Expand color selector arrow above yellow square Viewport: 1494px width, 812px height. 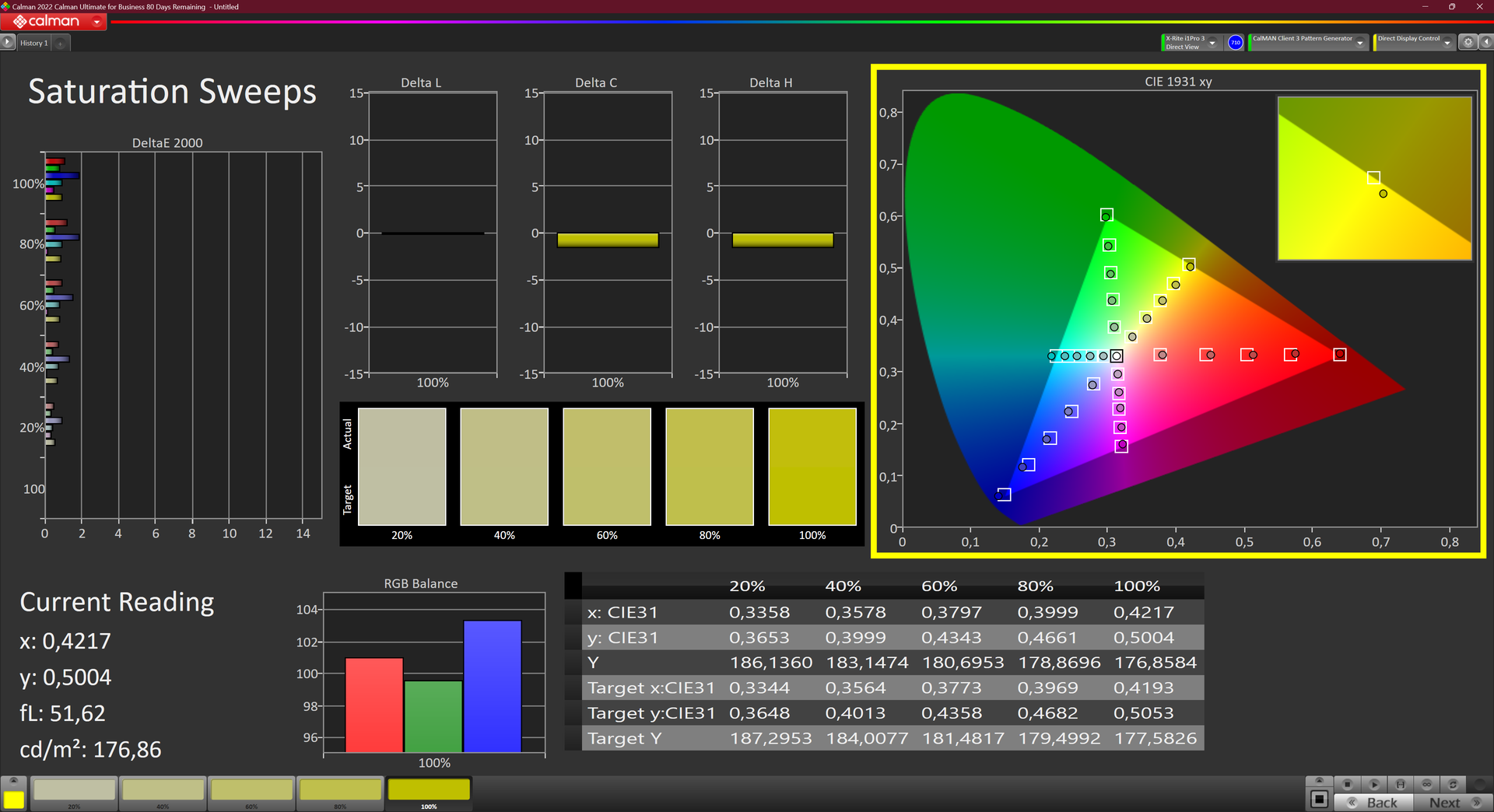[13, 781]
